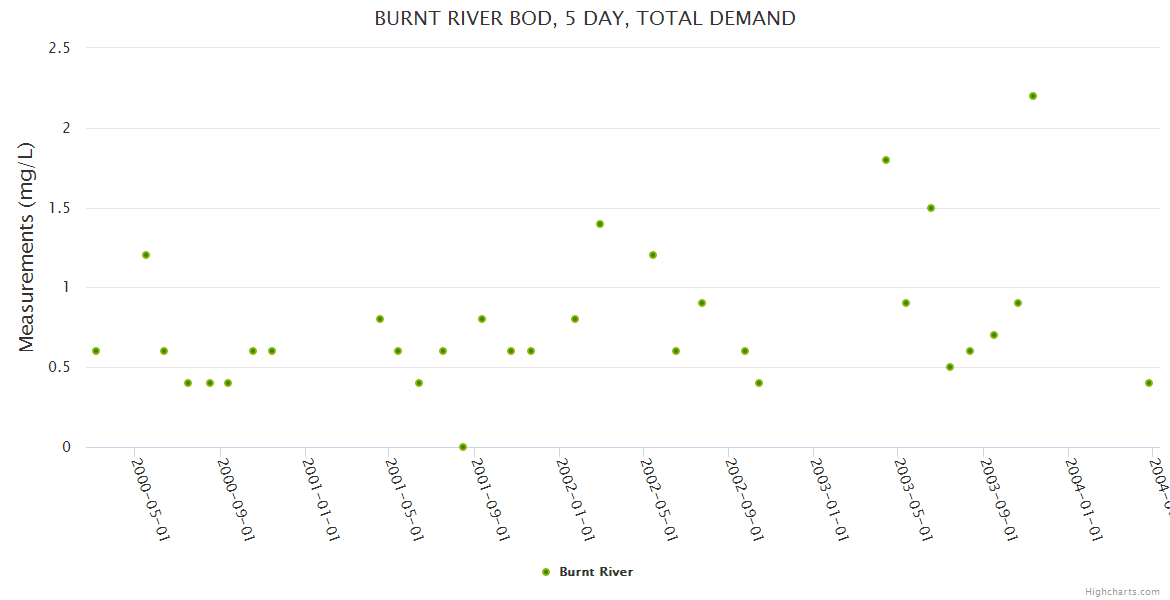Click the 1.2 mg/L point near 2000-05-01
Image resolution: width=1170 pixels, height=600 pixels.
coord(146,255)
